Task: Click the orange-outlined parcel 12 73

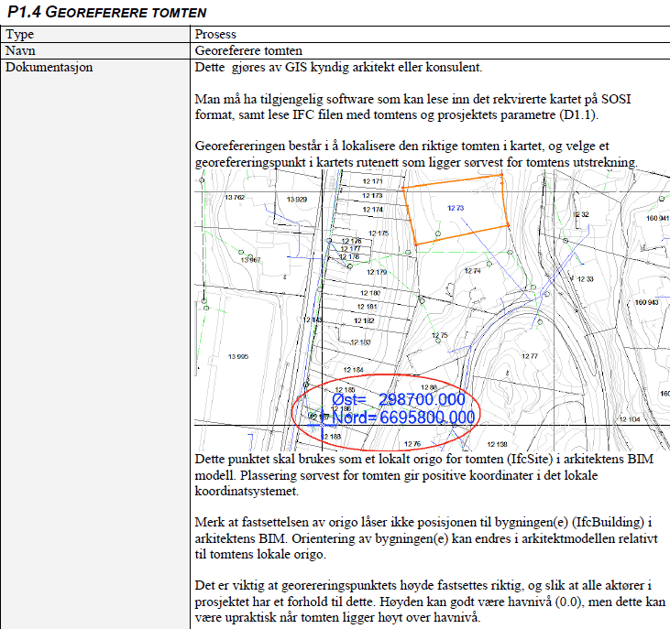Action: coord(456,208)
